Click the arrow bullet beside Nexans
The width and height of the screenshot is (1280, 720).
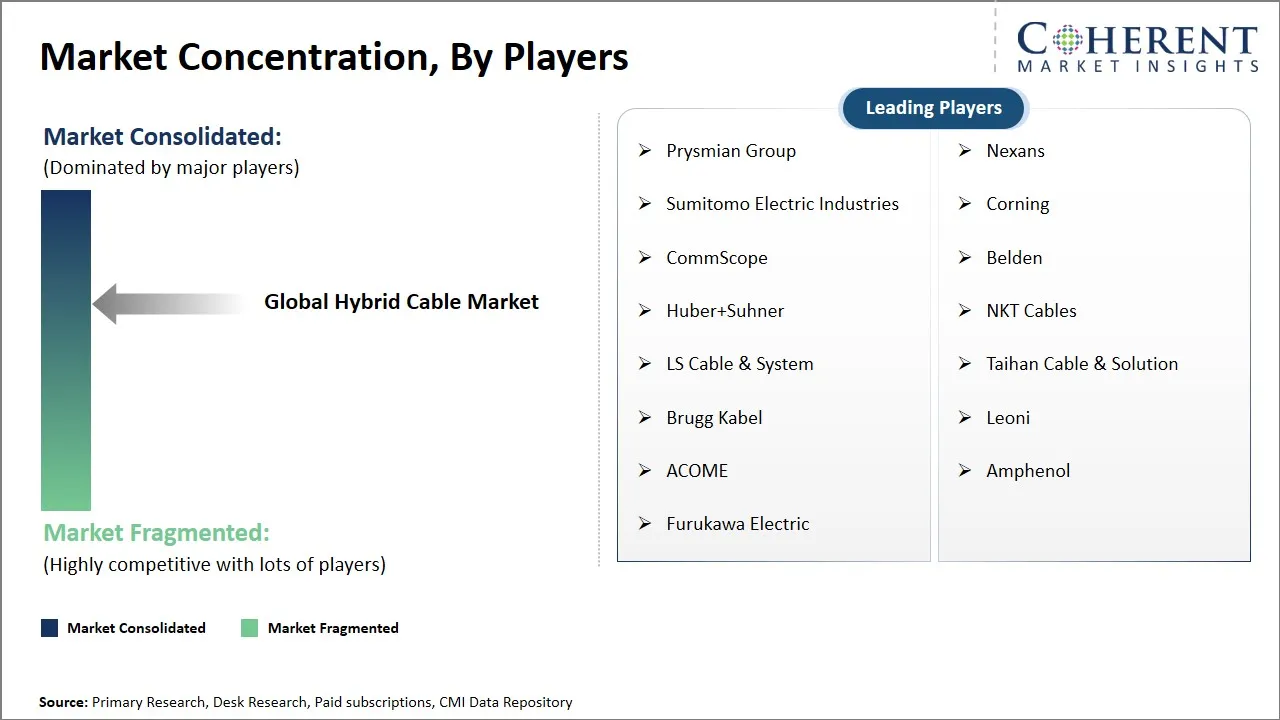click(965, 151)
